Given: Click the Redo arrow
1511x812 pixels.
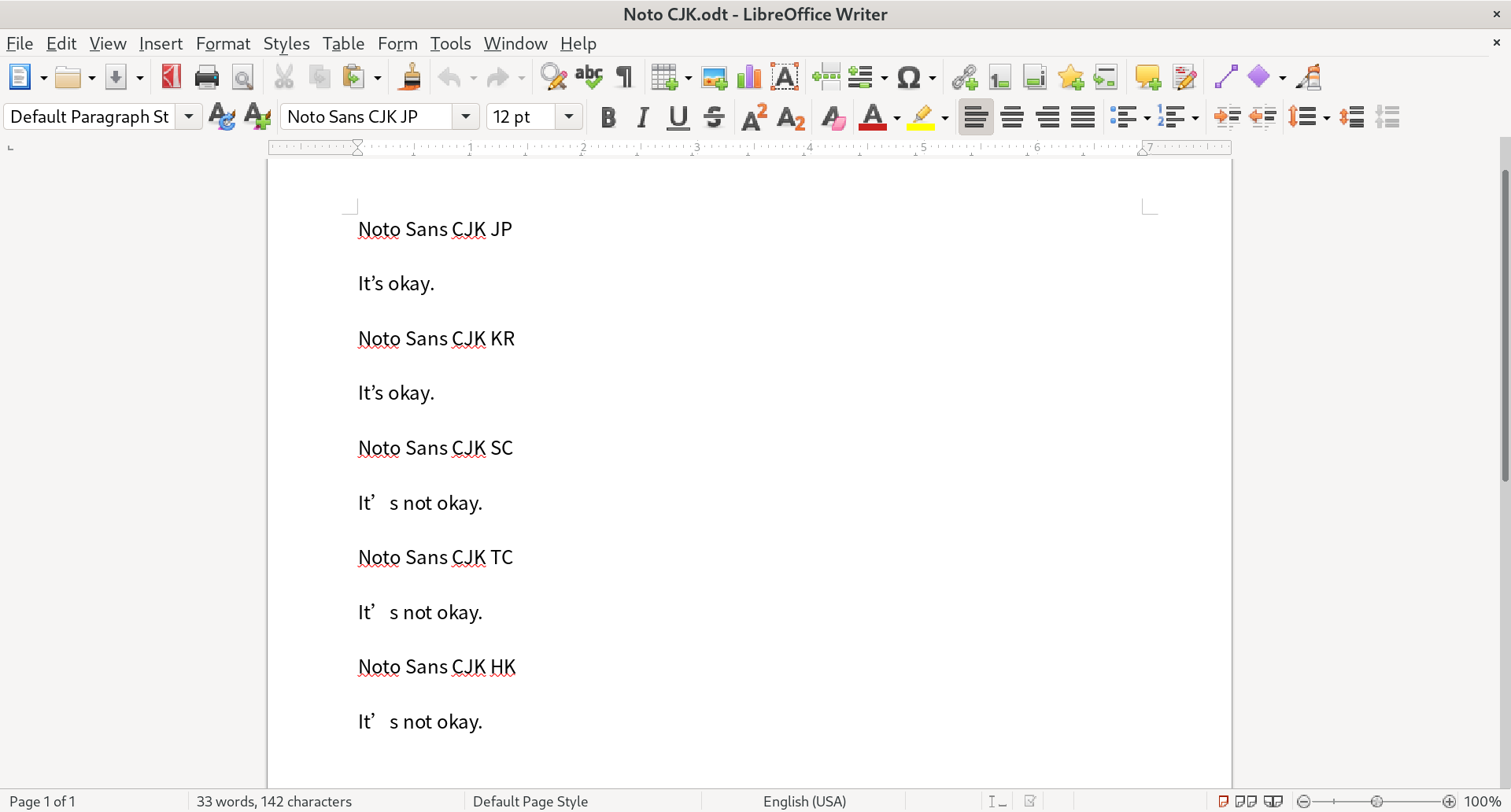Looking at the screenshot, I should (x=497, y=77).
